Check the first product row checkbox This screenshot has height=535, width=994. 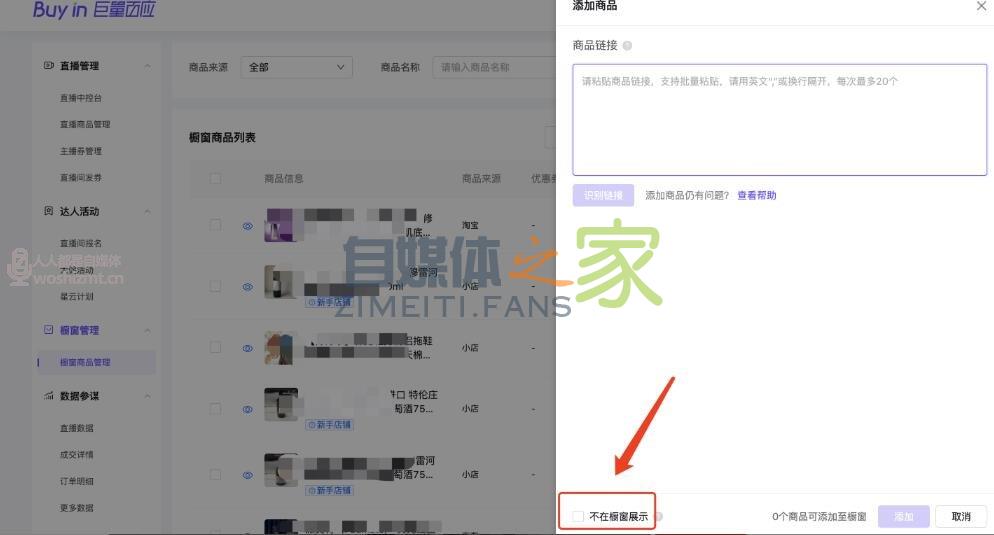tap(215, 226)
